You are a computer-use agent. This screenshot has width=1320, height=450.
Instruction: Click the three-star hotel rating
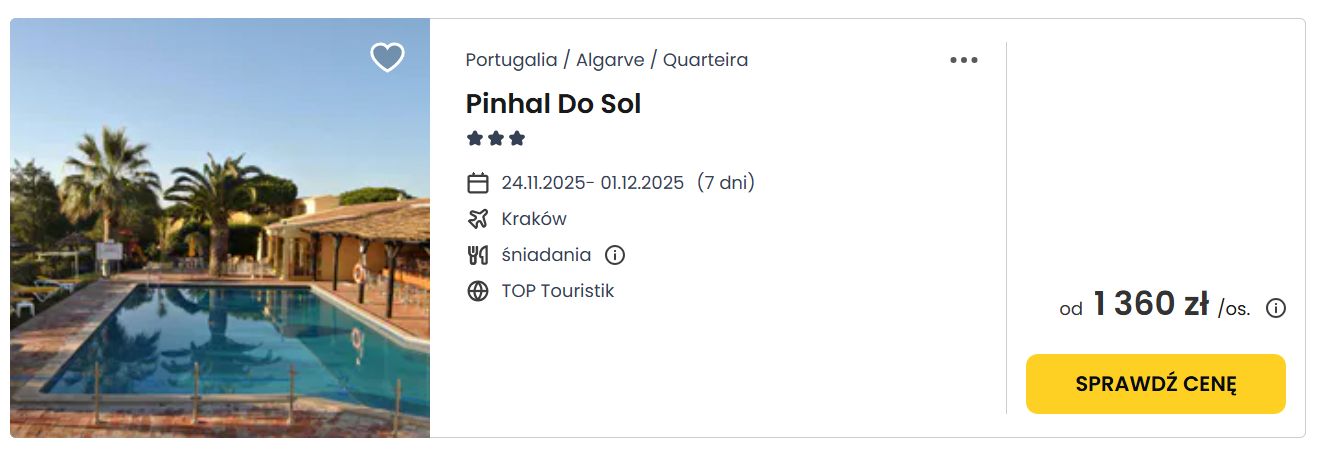[496, 139]
